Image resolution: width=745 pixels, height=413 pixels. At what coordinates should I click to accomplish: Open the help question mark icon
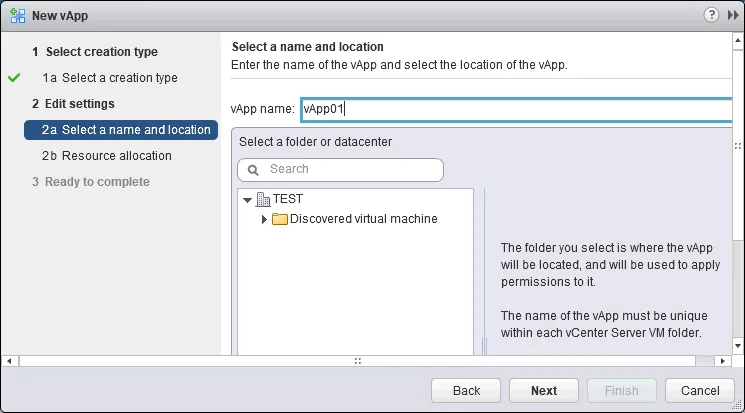click(x=711, y=15)
